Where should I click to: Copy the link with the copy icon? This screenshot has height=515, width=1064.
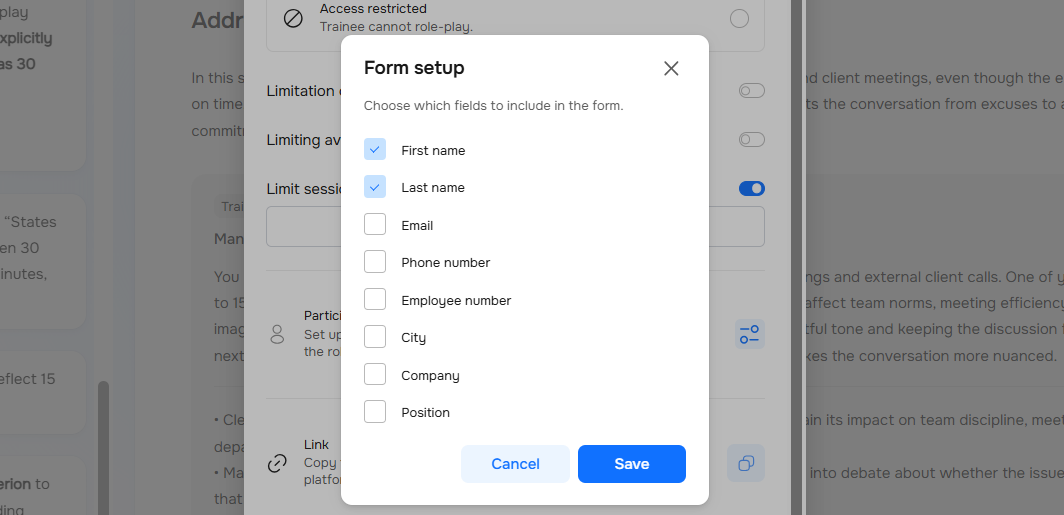point(746,463)
